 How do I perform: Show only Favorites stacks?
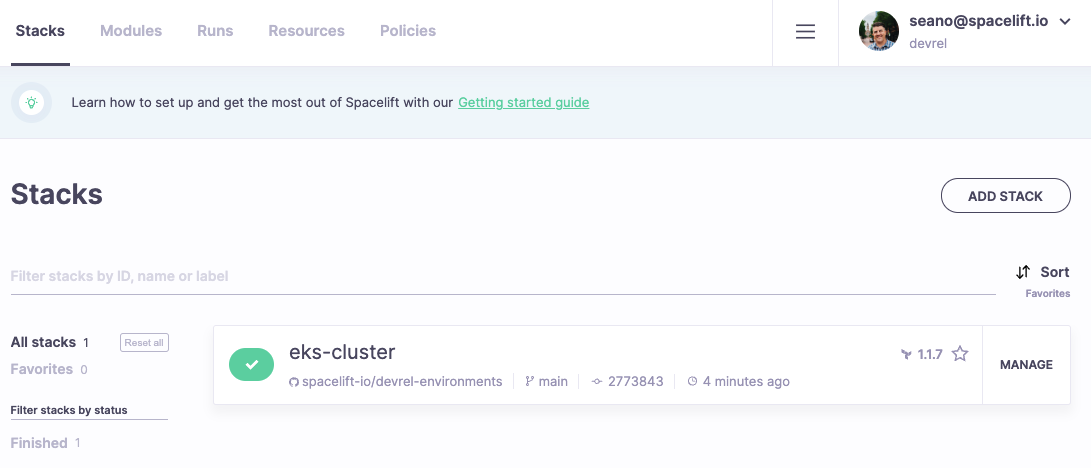point(42,369)
